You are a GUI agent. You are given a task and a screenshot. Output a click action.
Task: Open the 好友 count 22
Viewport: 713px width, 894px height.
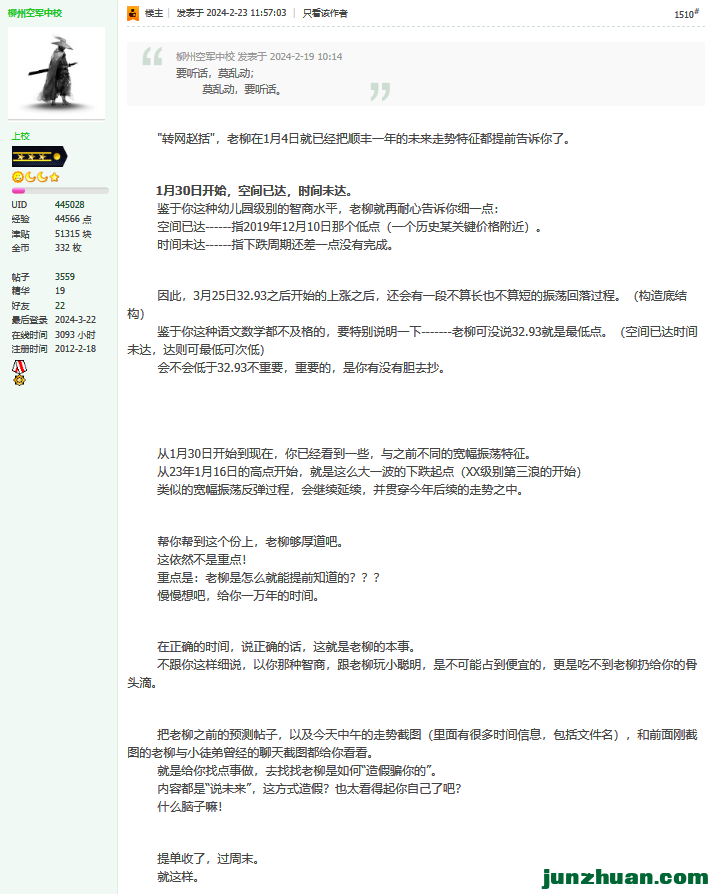tap(59, 306)
